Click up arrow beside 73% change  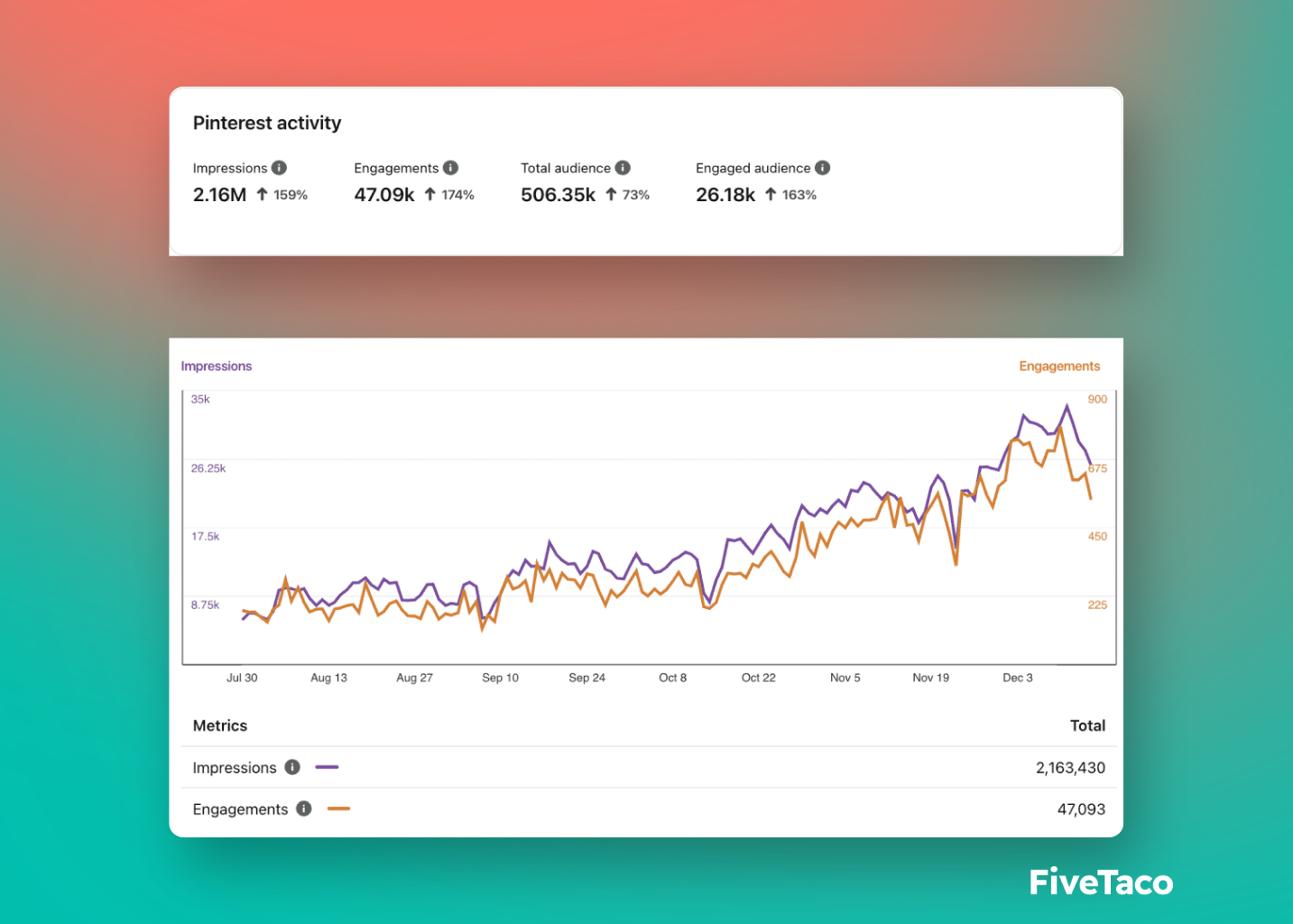pyautogui.click(x=611, y=194)
